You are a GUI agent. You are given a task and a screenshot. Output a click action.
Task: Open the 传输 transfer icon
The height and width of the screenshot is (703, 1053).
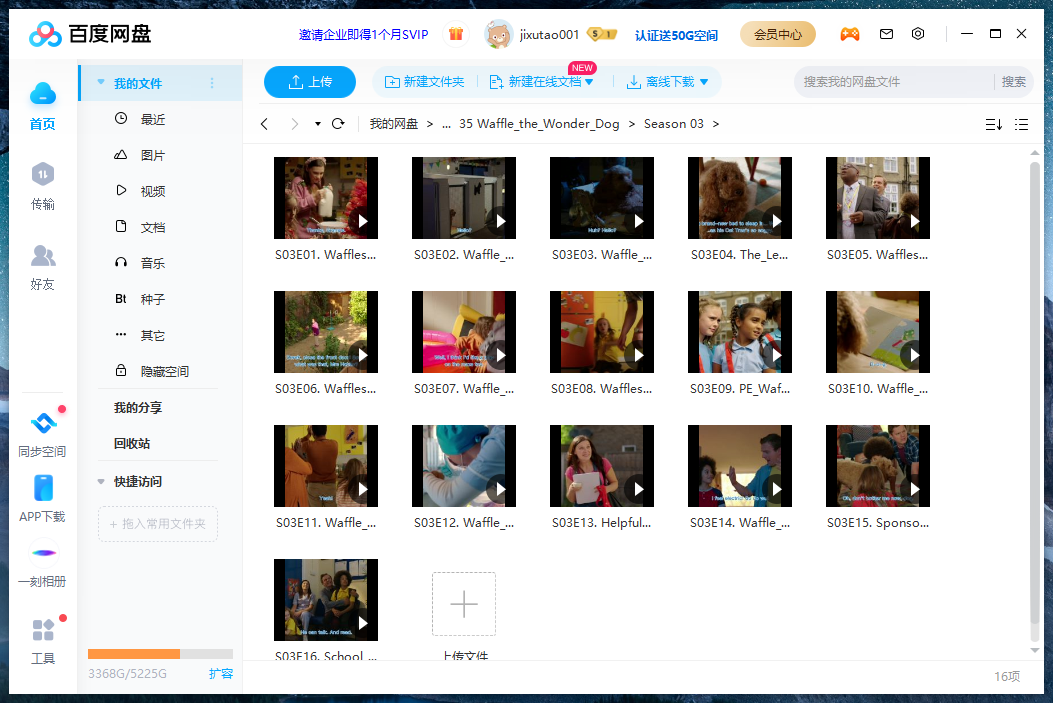[42, 175]
